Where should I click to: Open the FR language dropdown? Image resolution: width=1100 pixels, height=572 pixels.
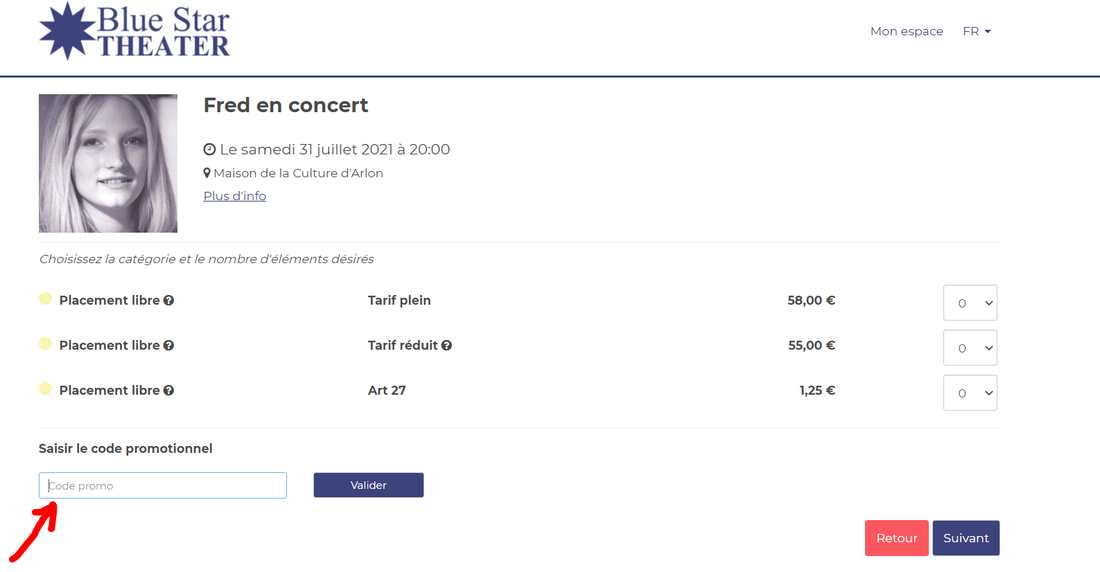[976, 31]
